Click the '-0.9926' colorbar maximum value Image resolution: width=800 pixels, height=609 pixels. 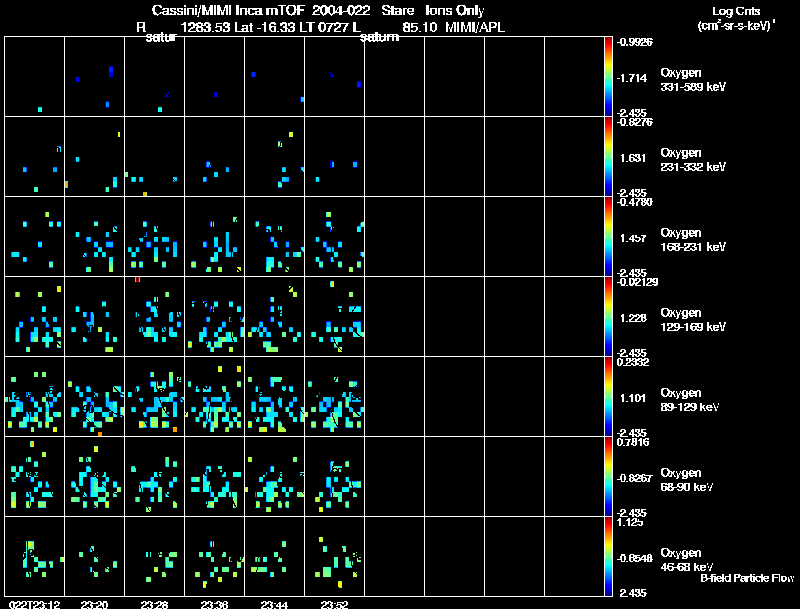(635, 42)
